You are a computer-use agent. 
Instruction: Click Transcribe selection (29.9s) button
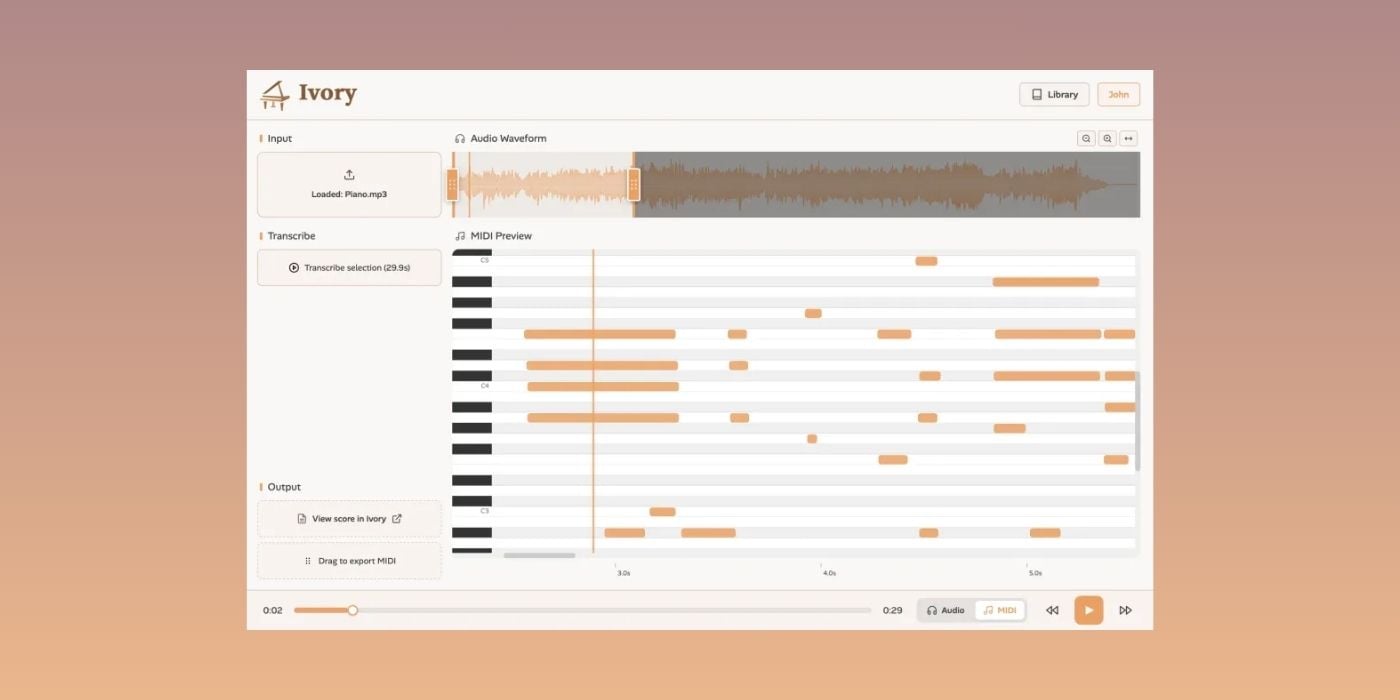coord(349,268)
